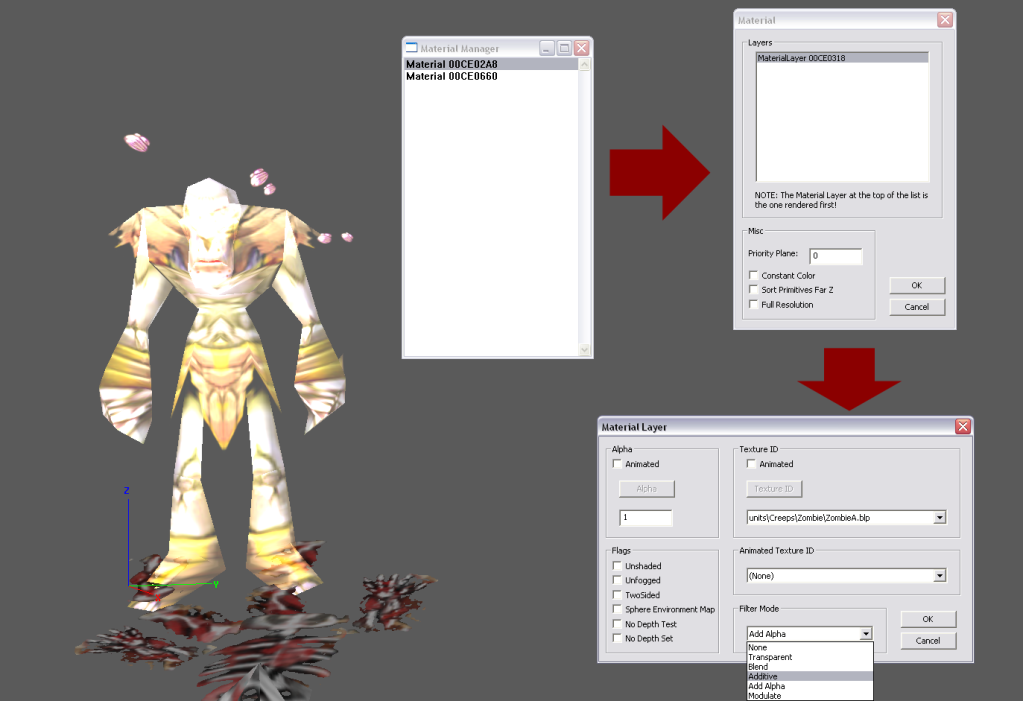Viewport: 1023px width, 701px height.
Task: Collapse the Filter Mode dropdown arrow
Action: tap(866, 634)
